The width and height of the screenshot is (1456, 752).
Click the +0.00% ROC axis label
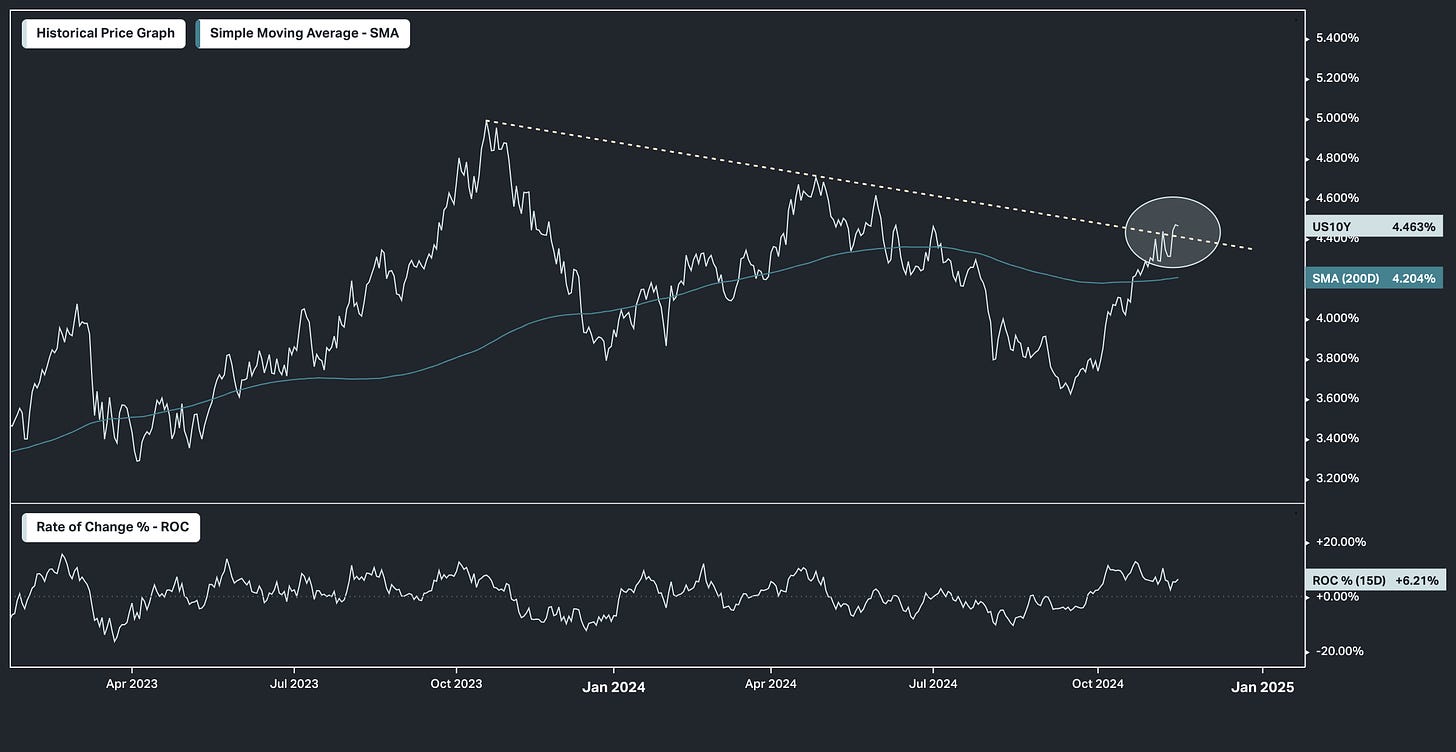click(x=1338, y=596)
